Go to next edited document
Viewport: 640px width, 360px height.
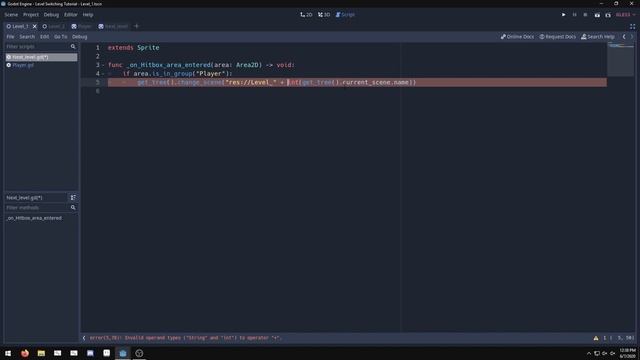[632, 37]
